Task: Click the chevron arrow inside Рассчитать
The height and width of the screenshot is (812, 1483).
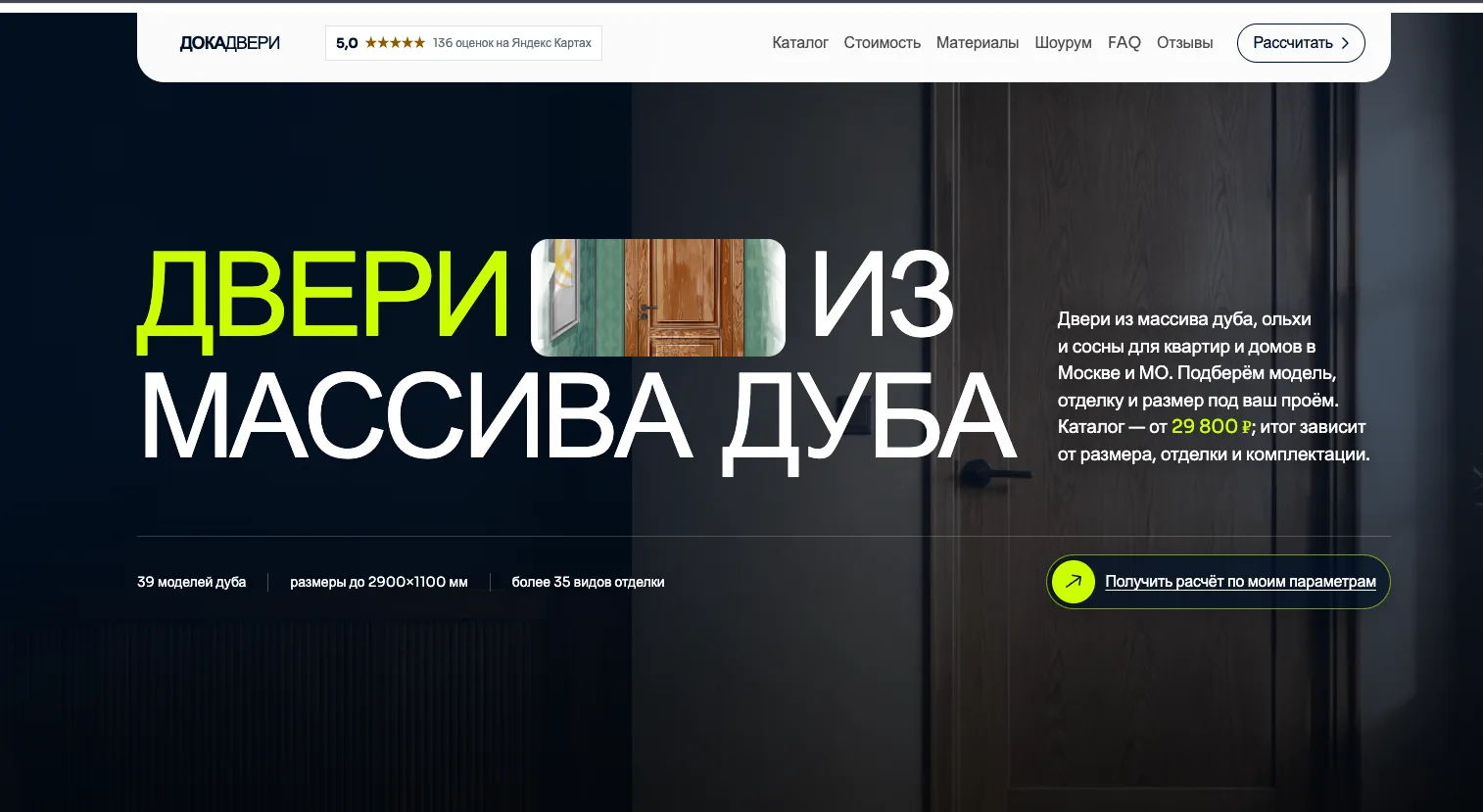Action: (x=1345, y=43)
